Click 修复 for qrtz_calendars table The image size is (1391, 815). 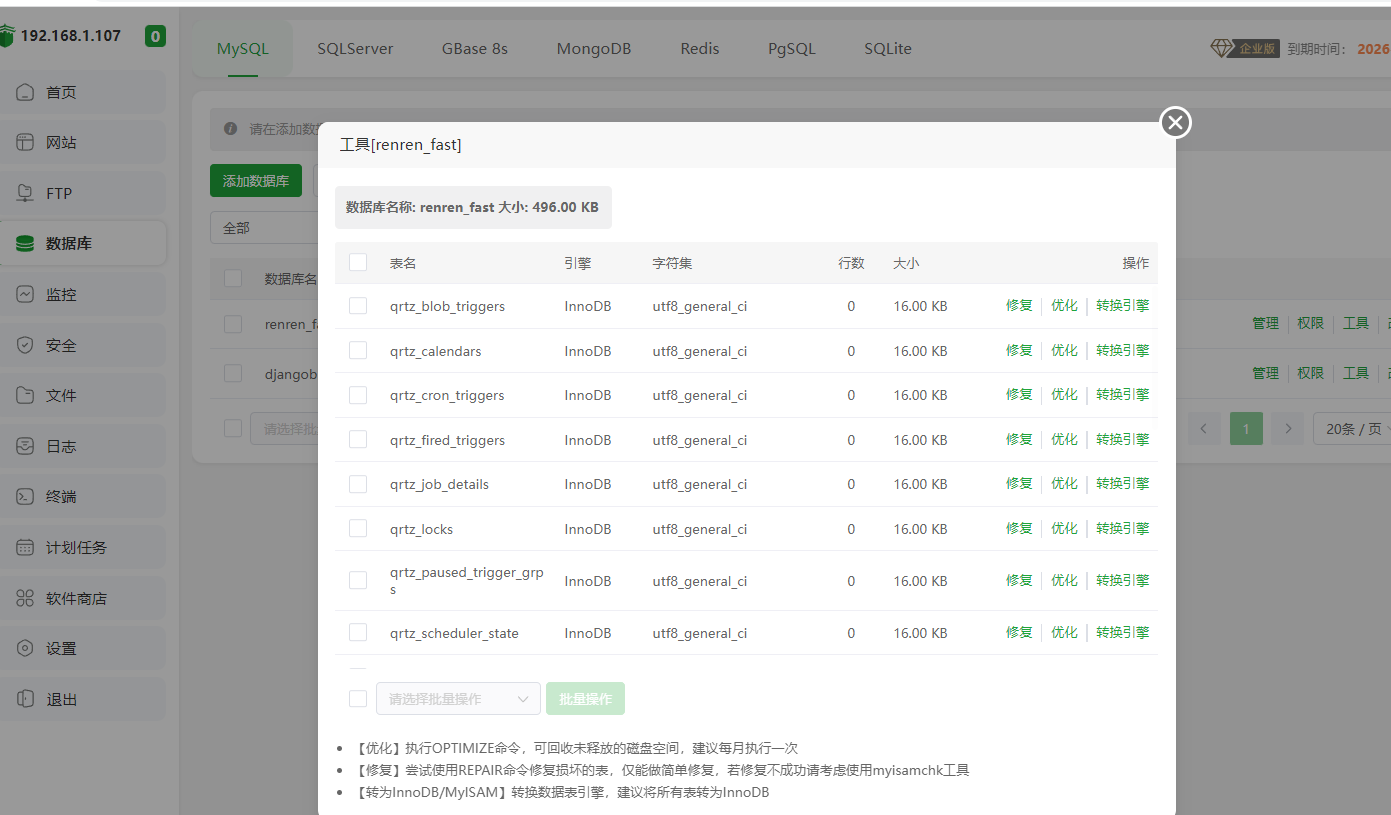pyautogui.click(x=1019, y=351)
